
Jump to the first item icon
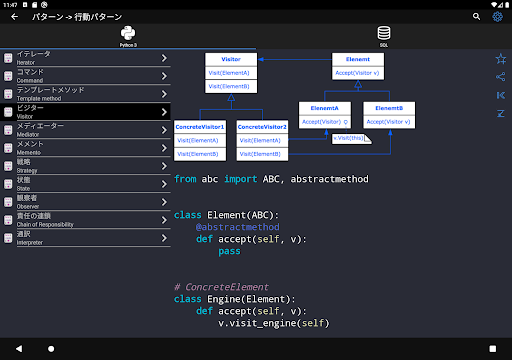click(501, 95)
